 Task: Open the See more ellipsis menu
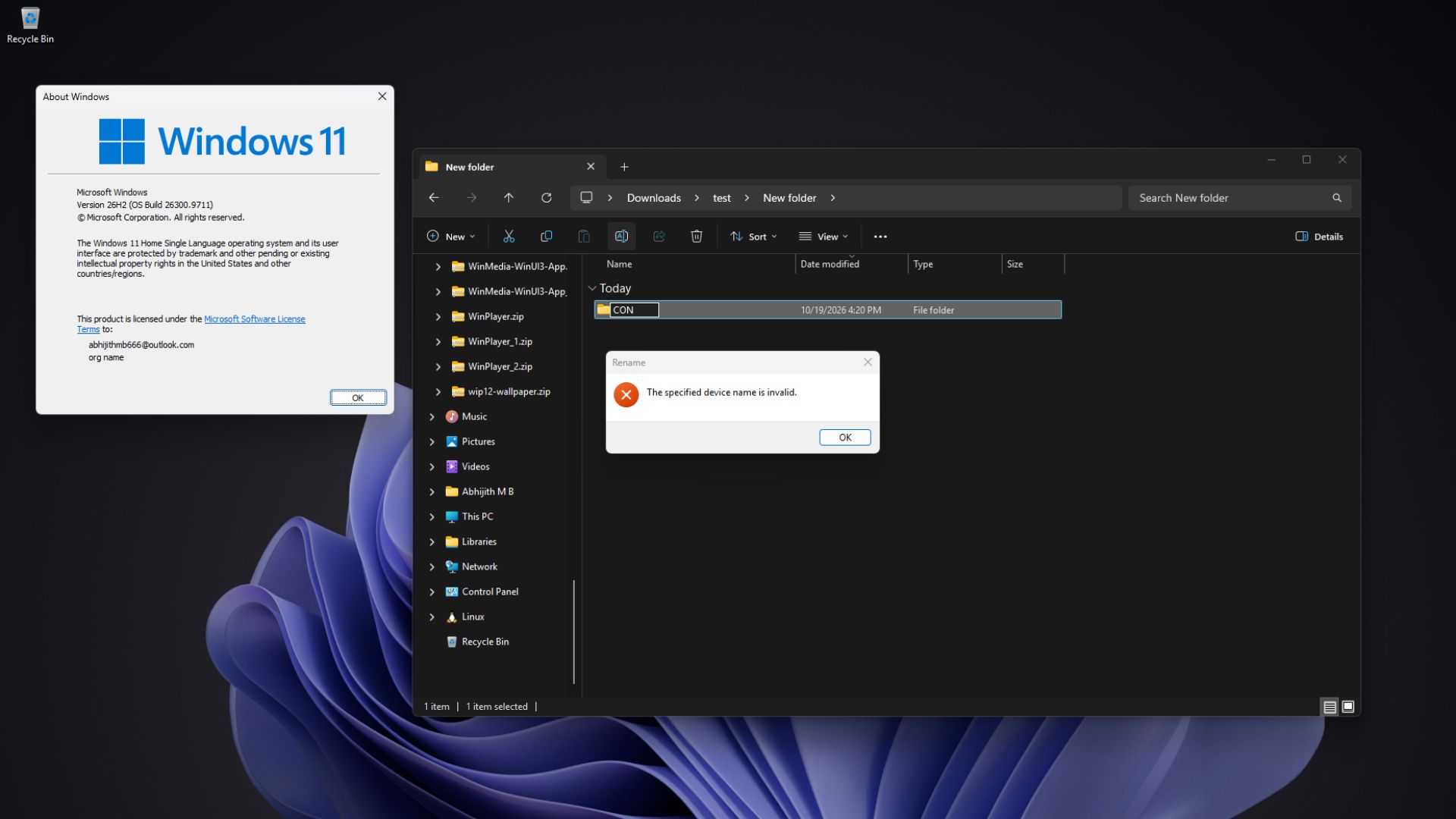pos(880,237)
